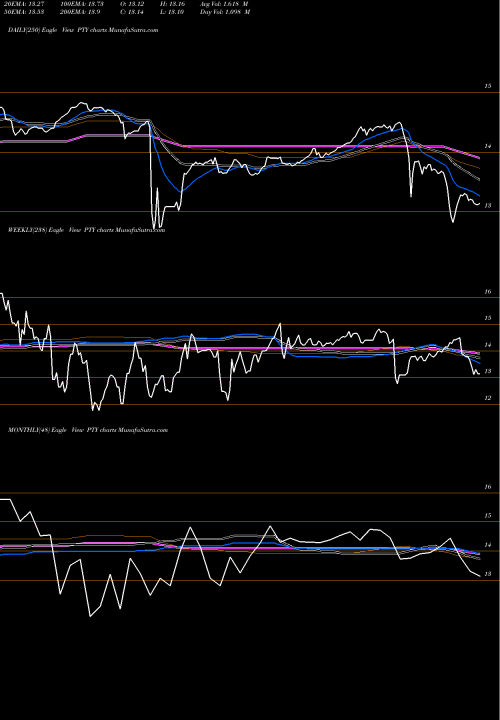Select the high price H: 13.16

coord(173,4)
